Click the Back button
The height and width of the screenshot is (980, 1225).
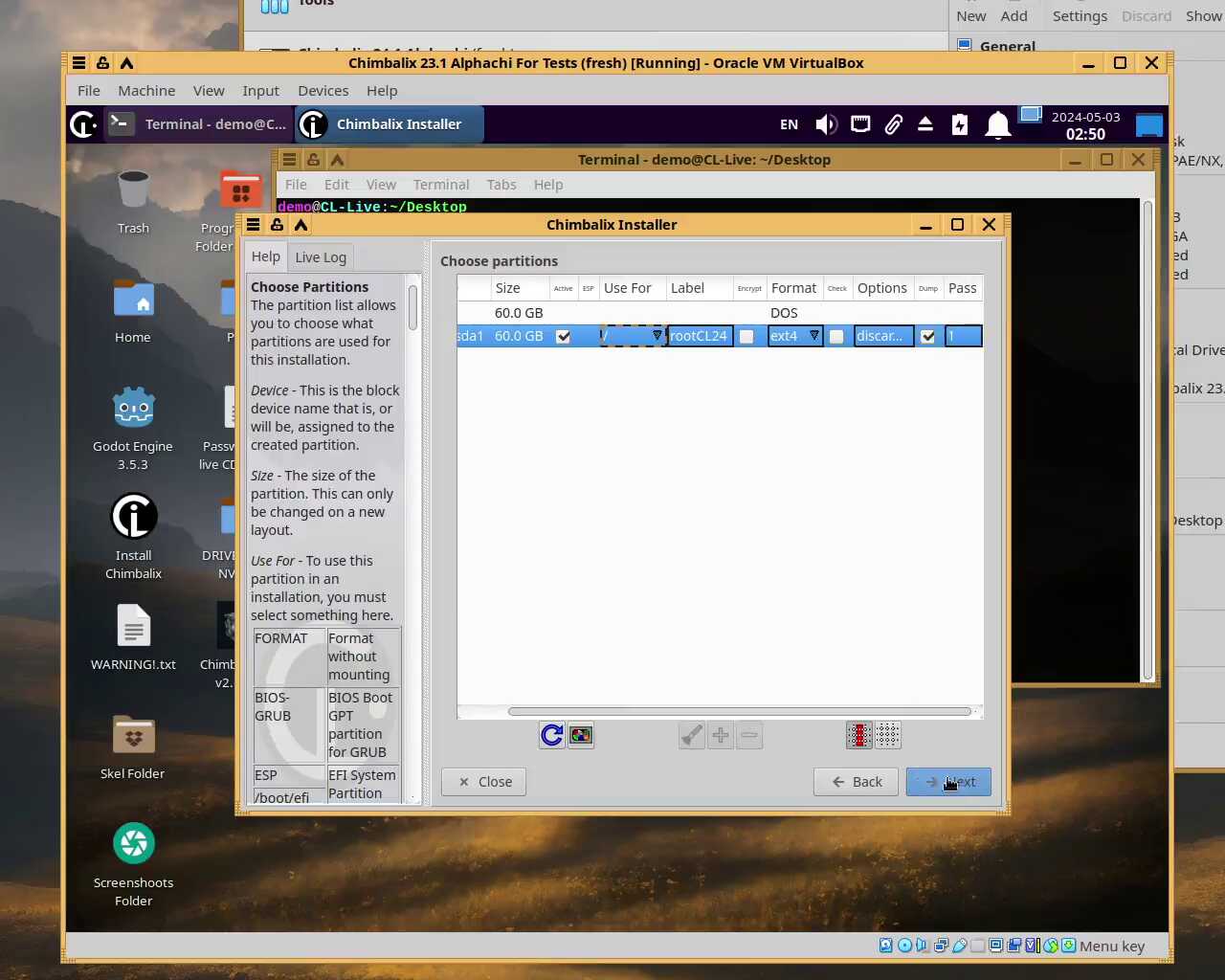point(857,782)
